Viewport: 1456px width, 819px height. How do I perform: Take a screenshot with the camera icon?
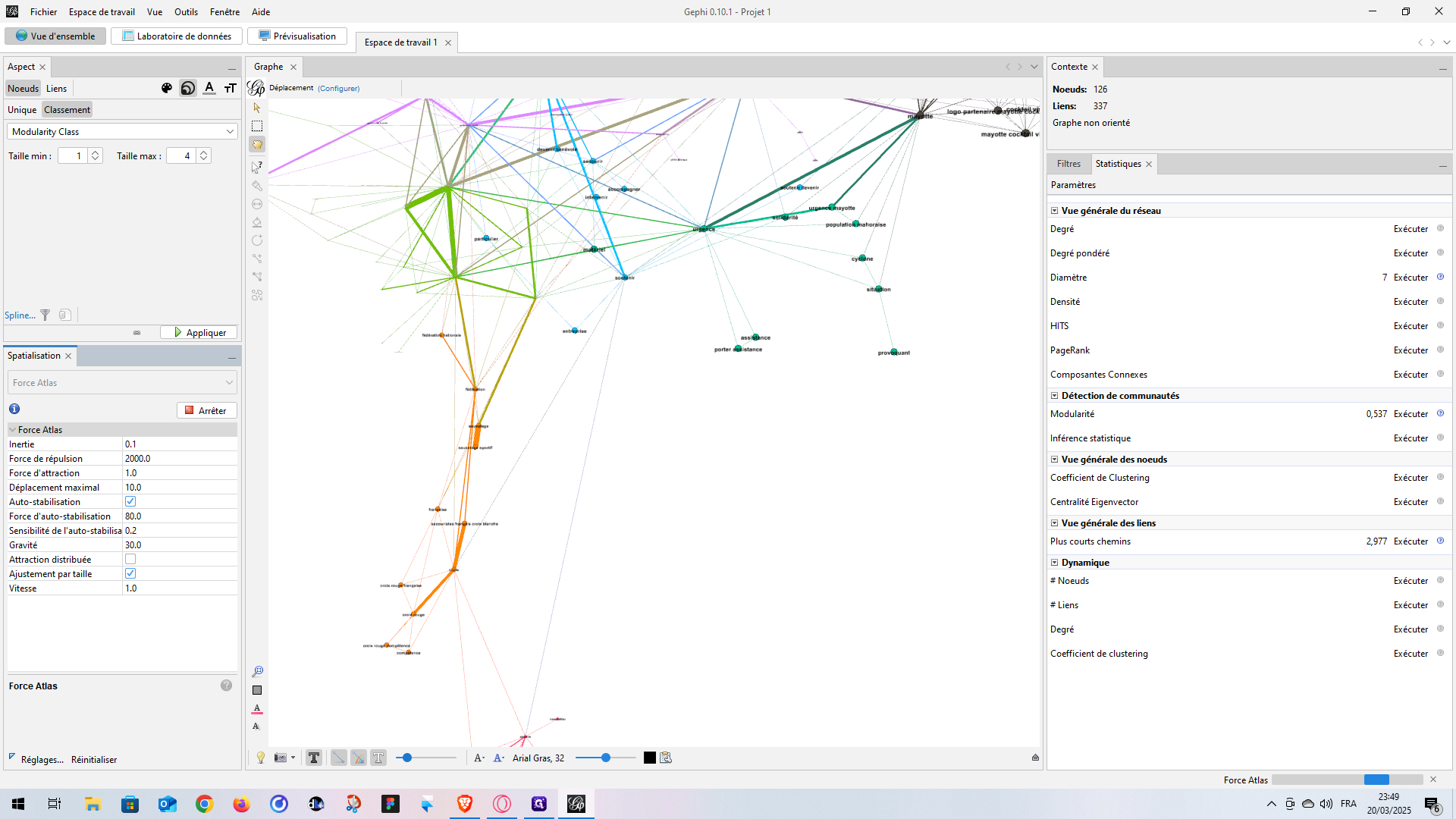280,758
